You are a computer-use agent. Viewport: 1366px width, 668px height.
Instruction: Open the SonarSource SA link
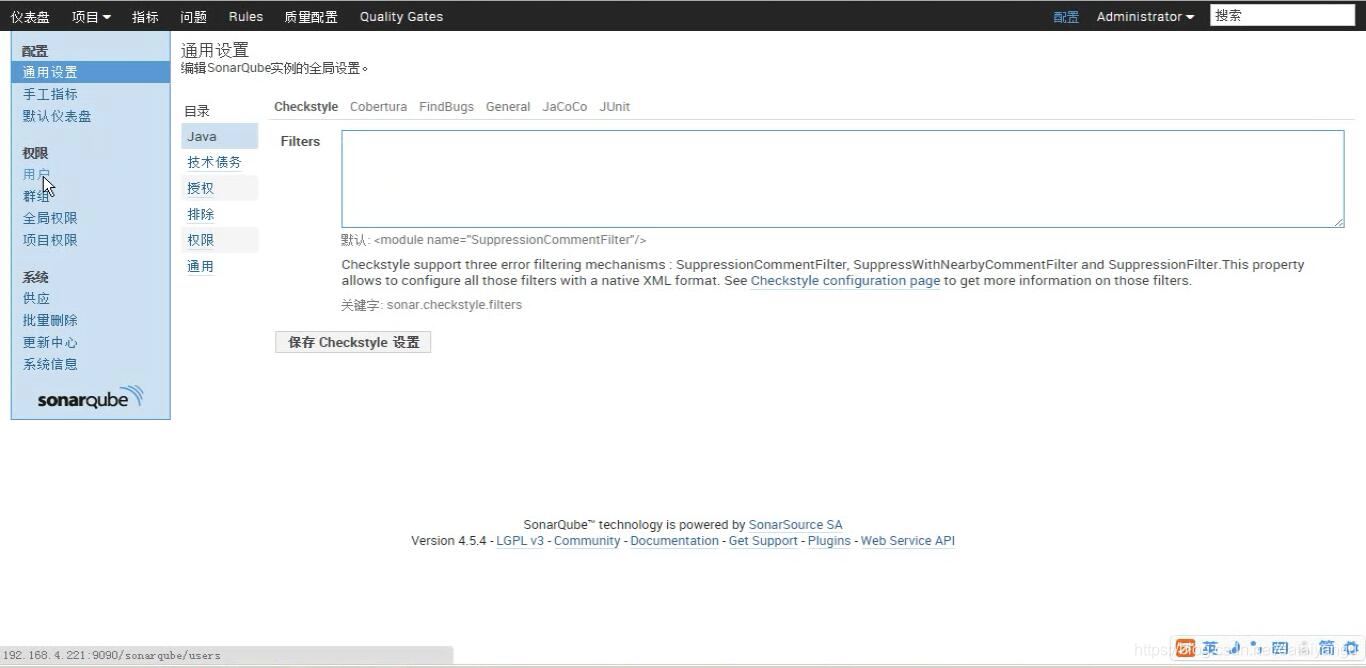(x=795, y=525)
